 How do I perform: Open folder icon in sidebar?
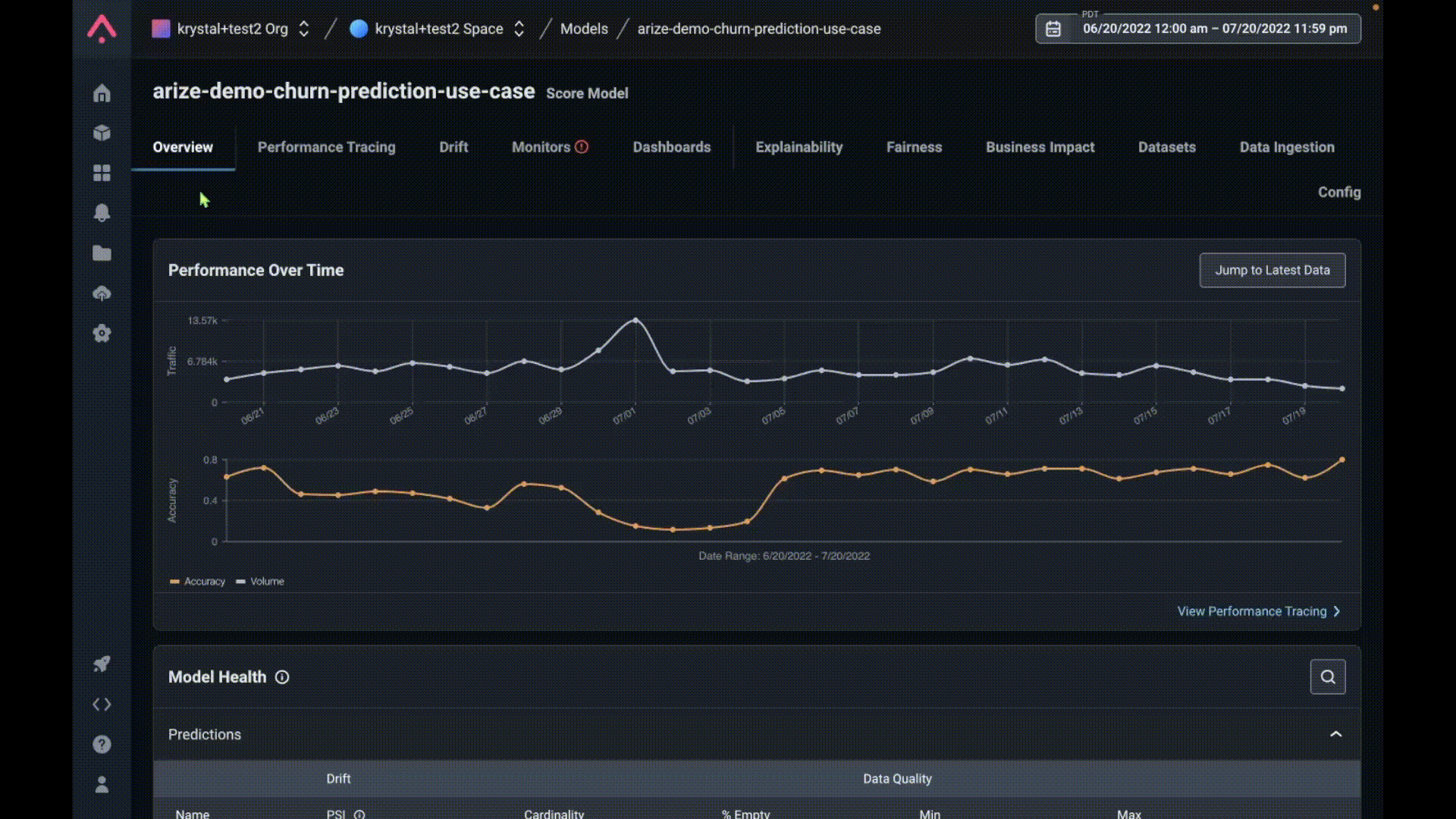tap(102, 253)
